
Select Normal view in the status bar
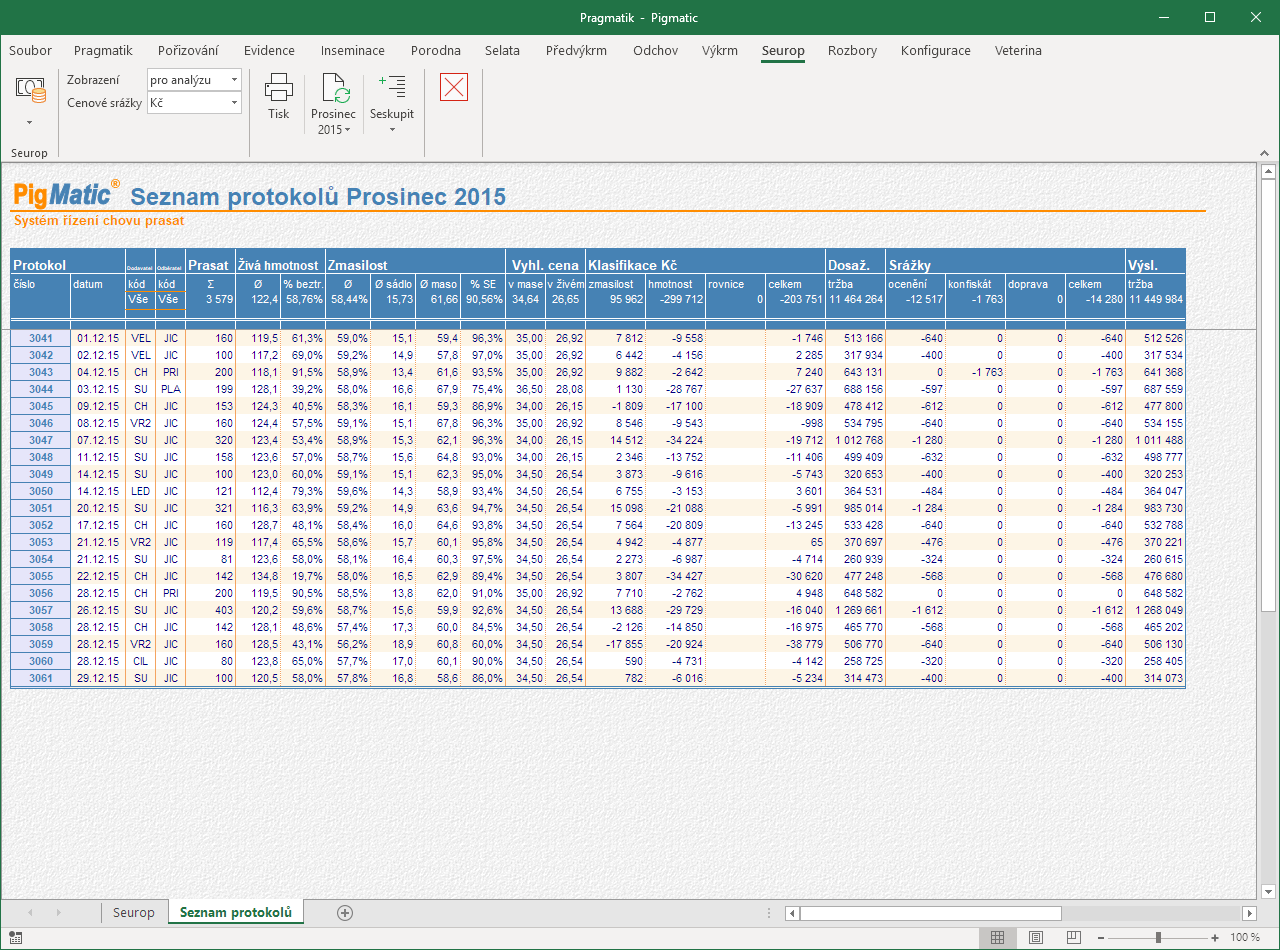tap(997, 937)
